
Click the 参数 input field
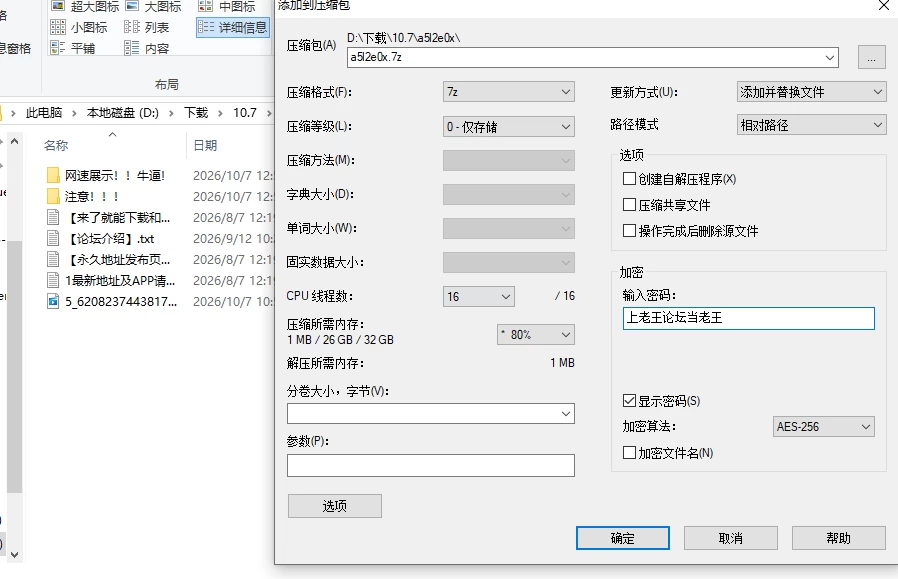tap(431, 465)
